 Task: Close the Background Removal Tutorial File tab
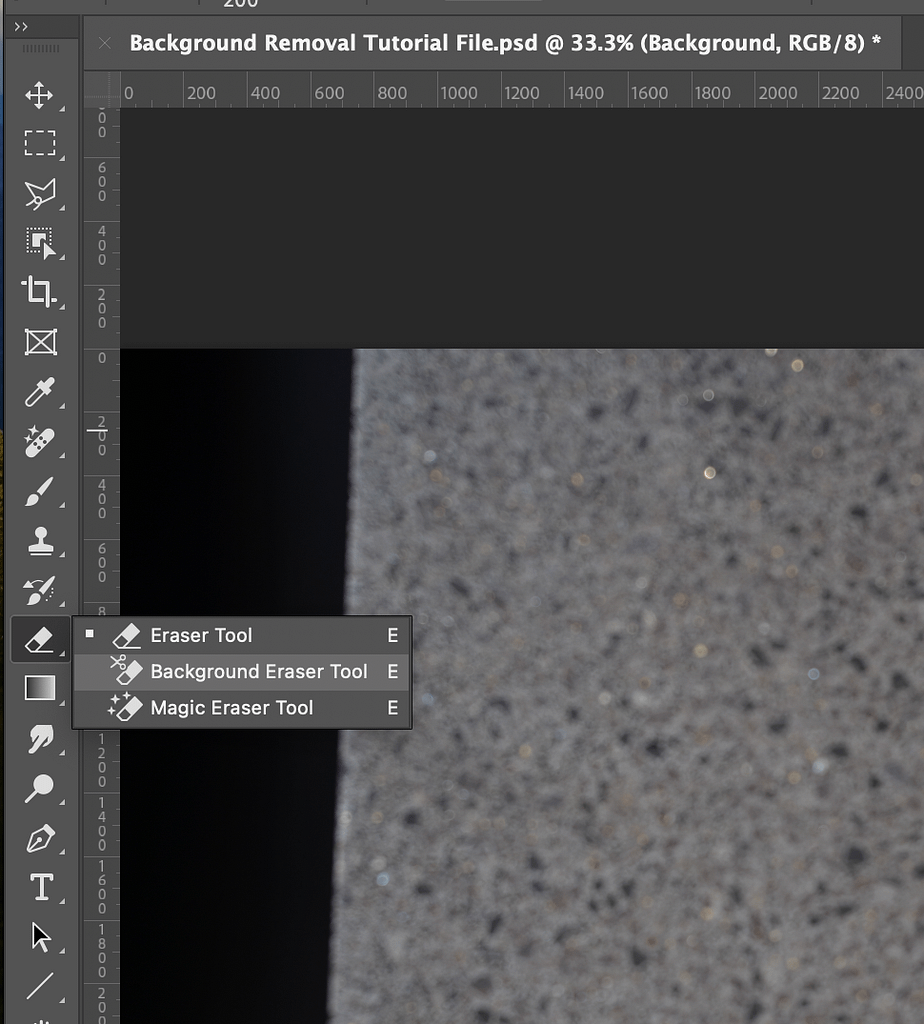pyautogui.click(x=105, y=43)
